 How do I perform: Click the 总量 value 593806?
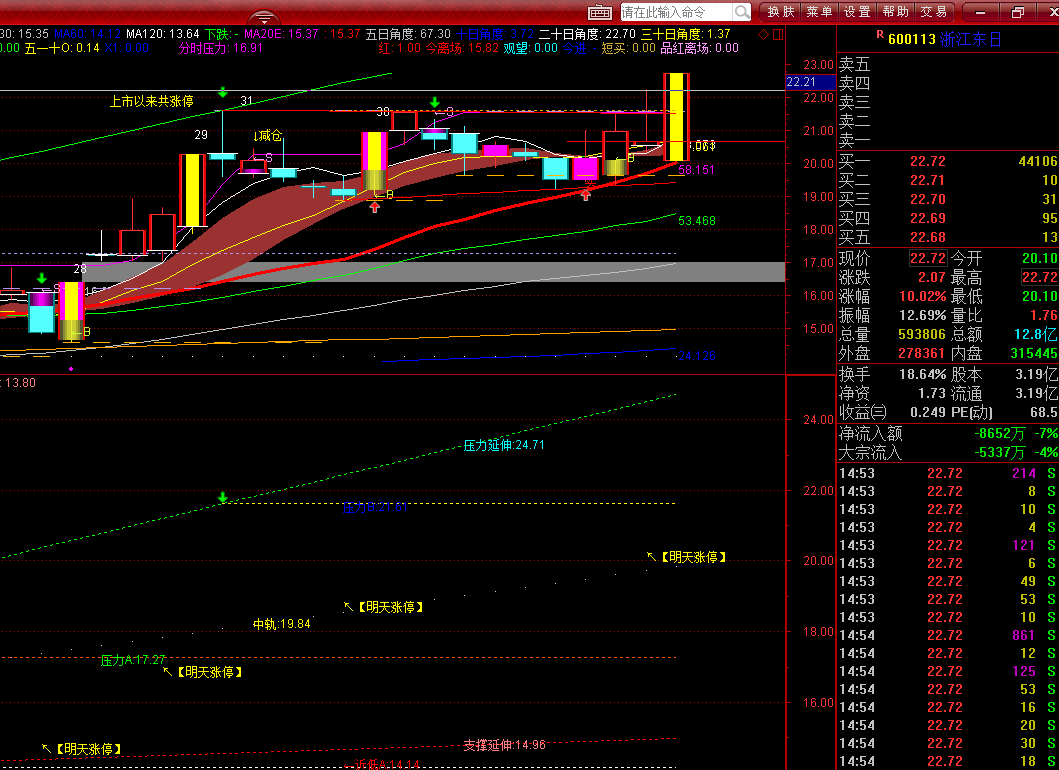tap(922, 334)
